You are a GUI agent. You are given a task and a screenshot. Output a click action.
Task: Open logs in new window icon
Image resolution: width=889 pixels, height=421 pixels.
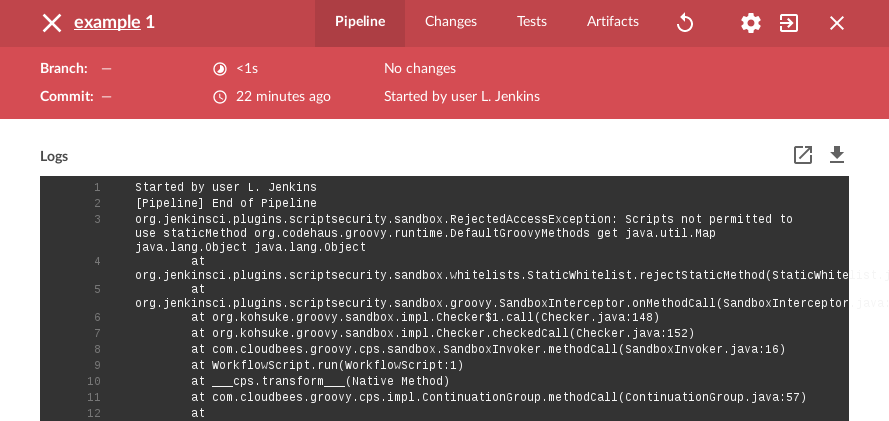pos(803,155)
